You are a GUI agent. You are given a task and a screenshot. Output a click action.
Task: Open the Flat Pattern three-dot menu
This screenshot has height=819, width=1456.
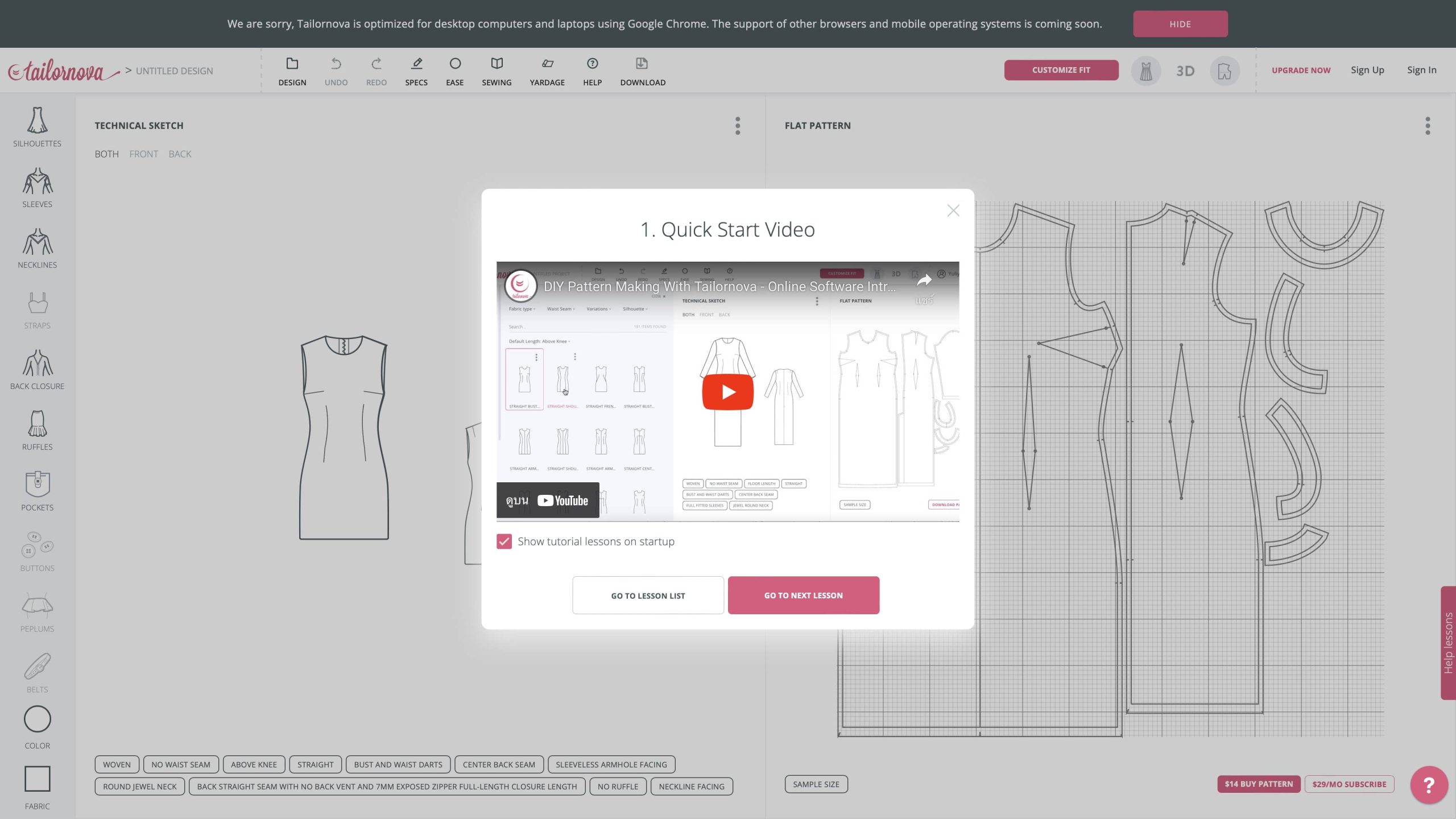click(1427, 126)
